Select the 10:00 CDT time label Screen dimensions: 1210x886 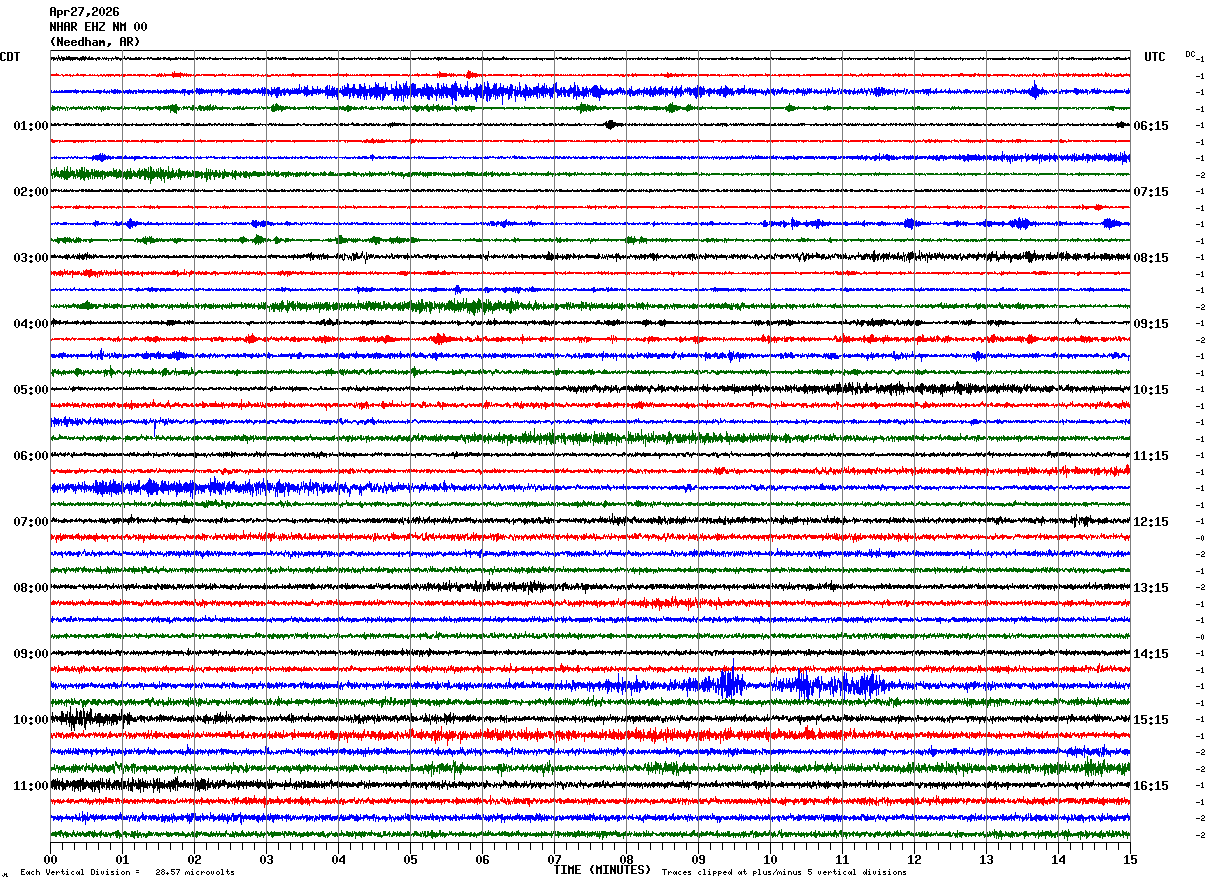pyautogui.click(x=31, y=720)
